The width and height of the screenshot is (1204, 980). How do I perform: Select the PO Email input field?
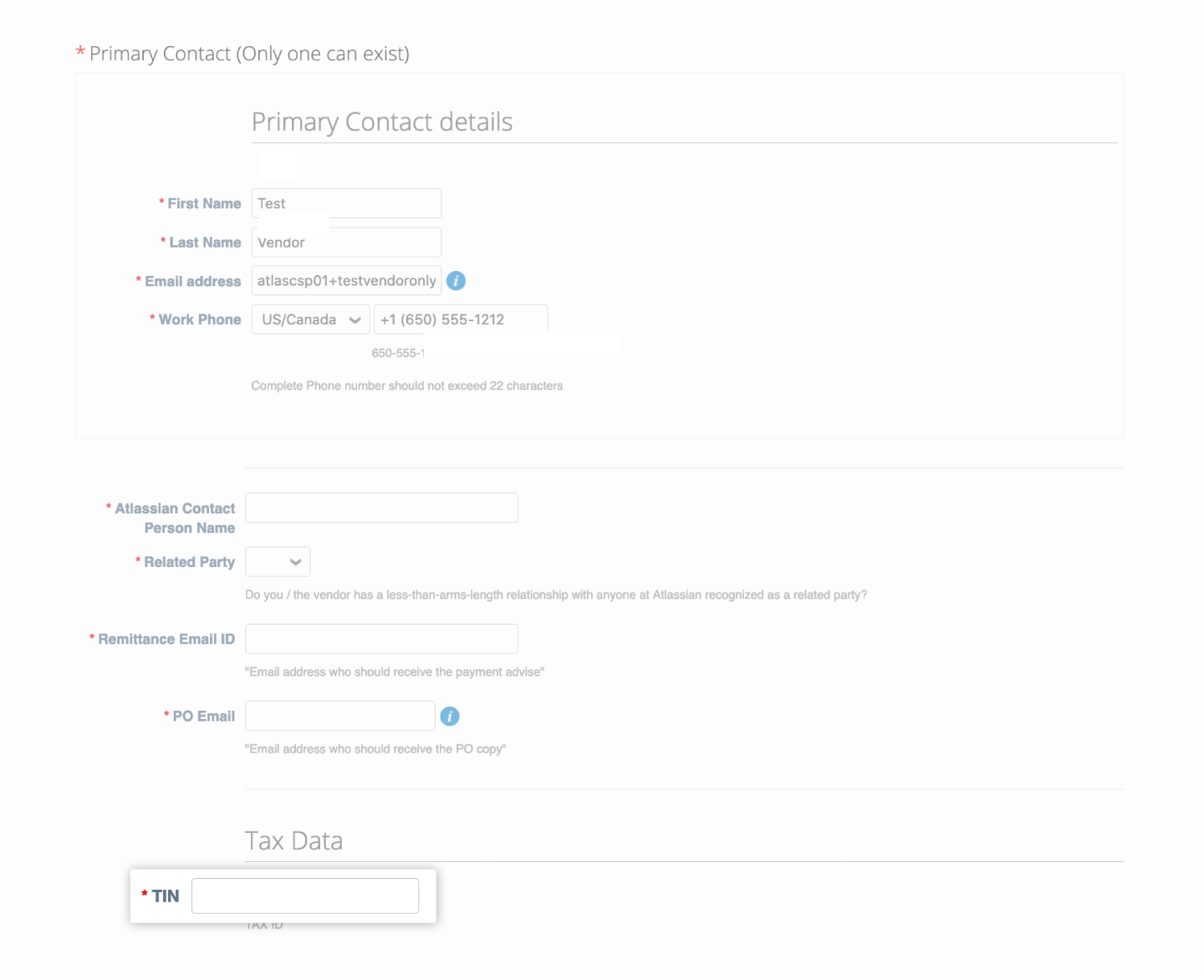tap(339, 716)
